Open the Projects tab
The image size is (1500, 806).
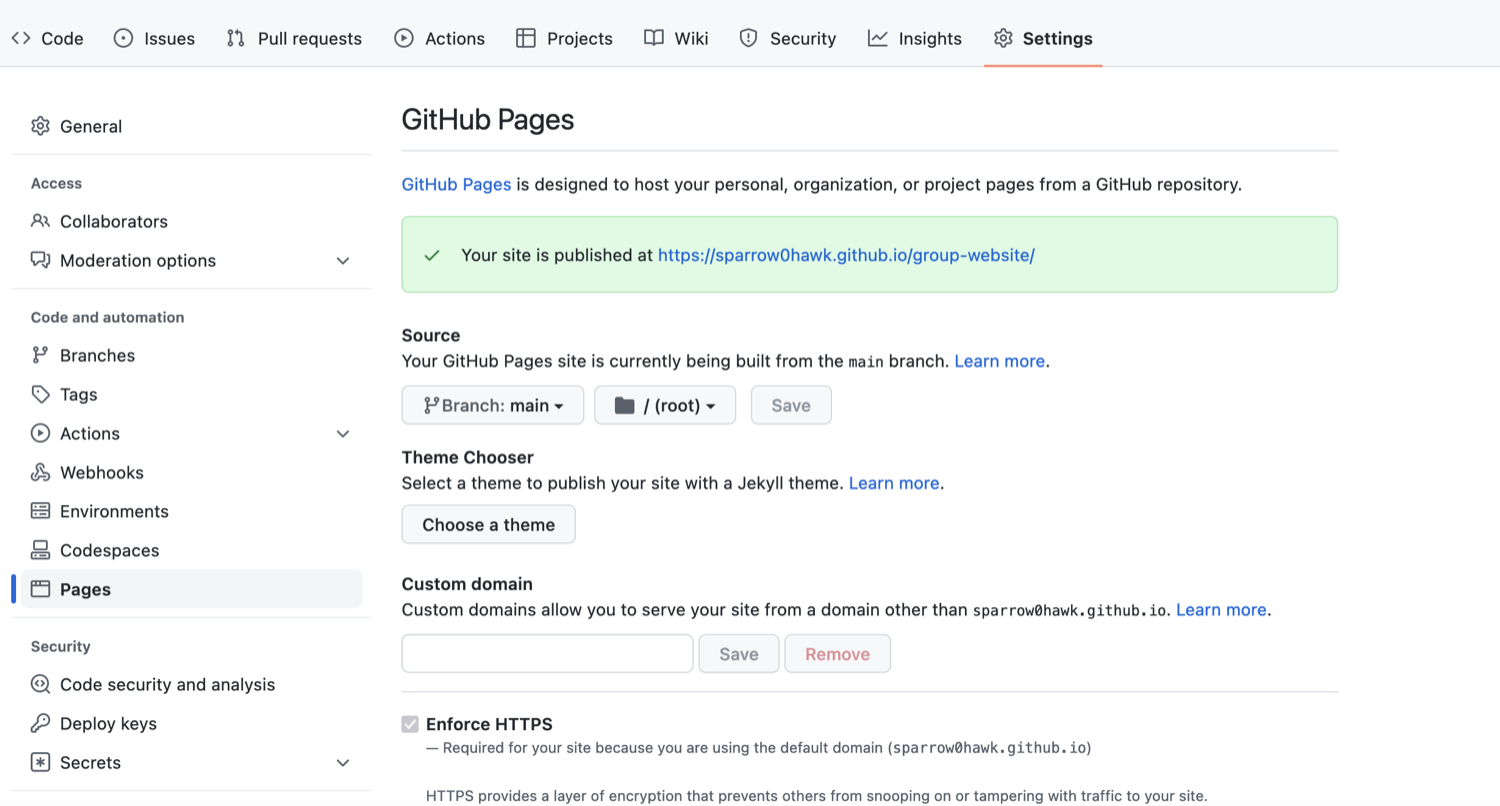click(x=564, y=38)
